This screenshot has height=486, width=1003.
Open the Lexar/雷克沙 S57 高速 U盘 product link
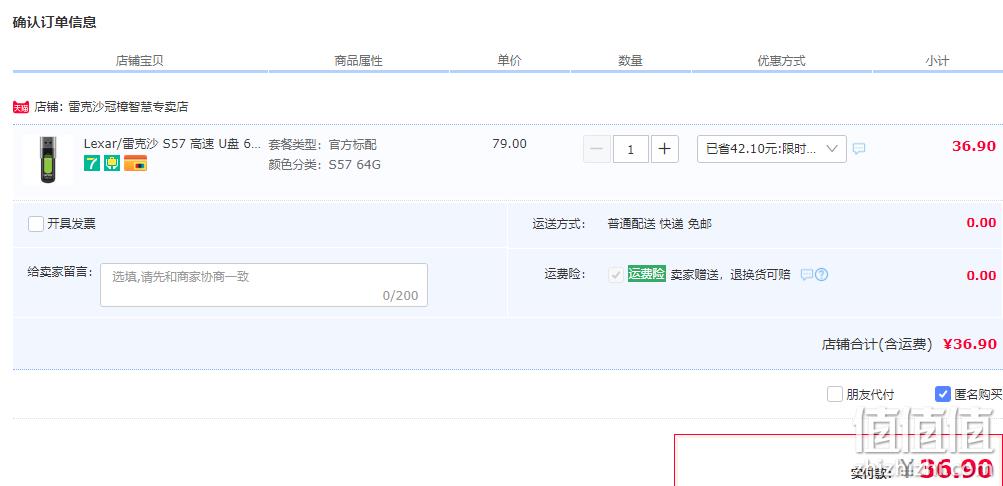[x=172, y=144]
